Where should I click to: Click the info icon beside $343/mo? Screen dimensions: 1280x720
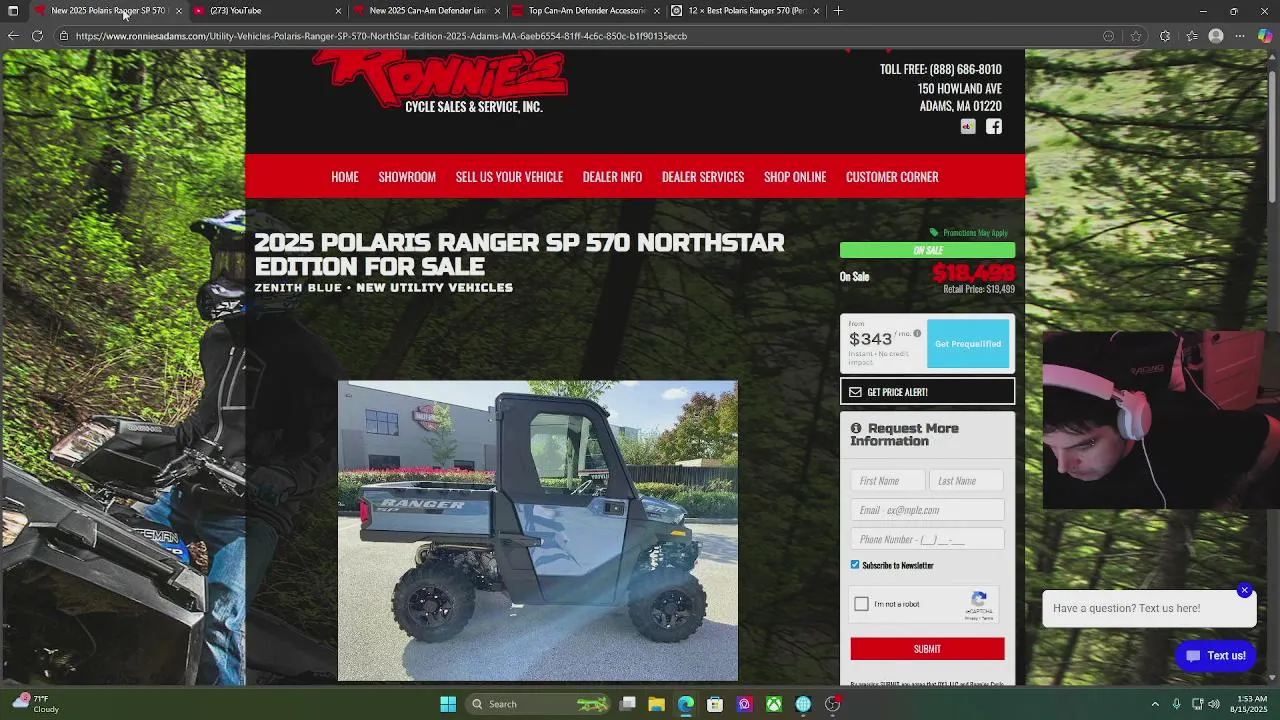pyautogui.click(x=917, y=334)
